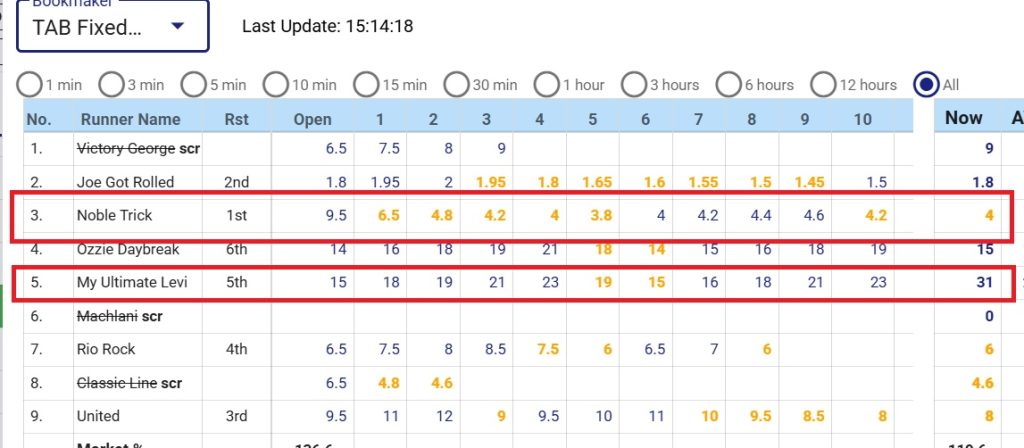
Task: Select the 10 min radio button
Action: [x=276, y=85]
